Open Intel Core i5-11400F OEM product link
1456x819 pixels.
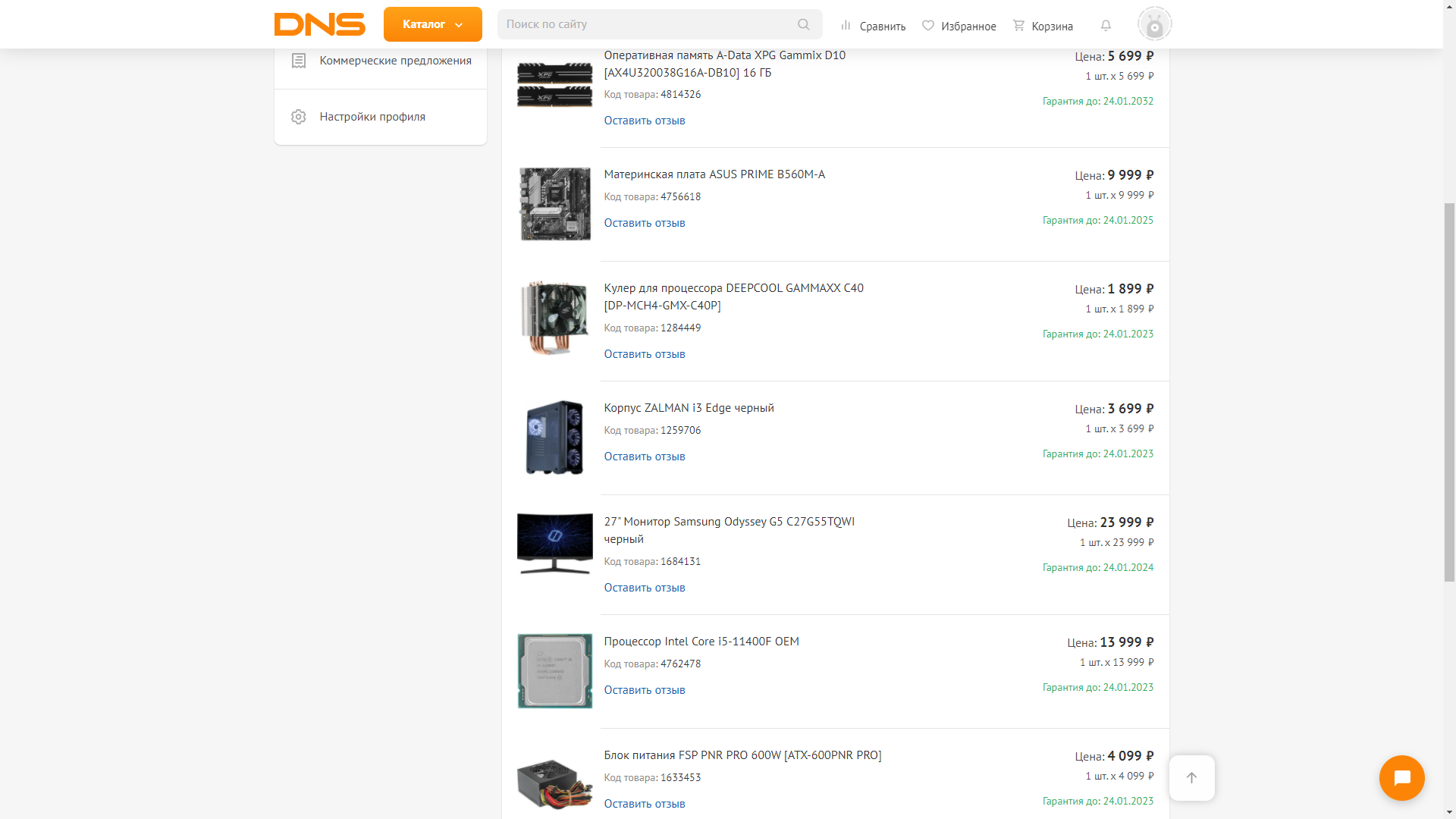coord(701,642)
